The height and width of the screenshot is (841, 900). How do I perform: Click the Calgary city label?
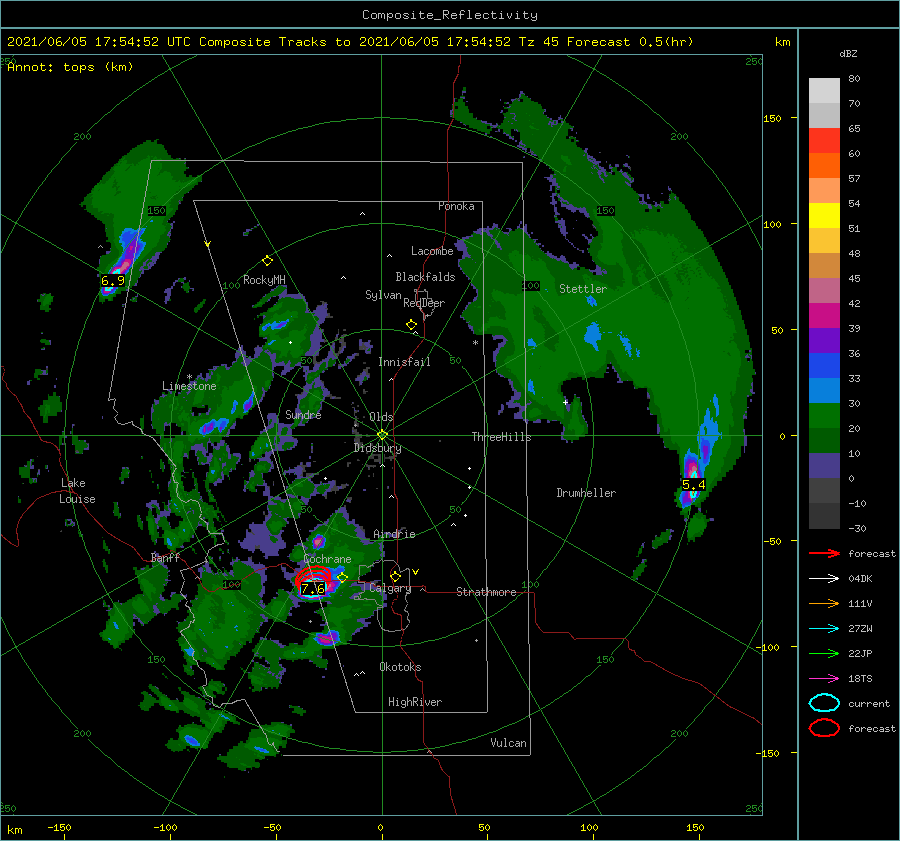pos(390,588)
